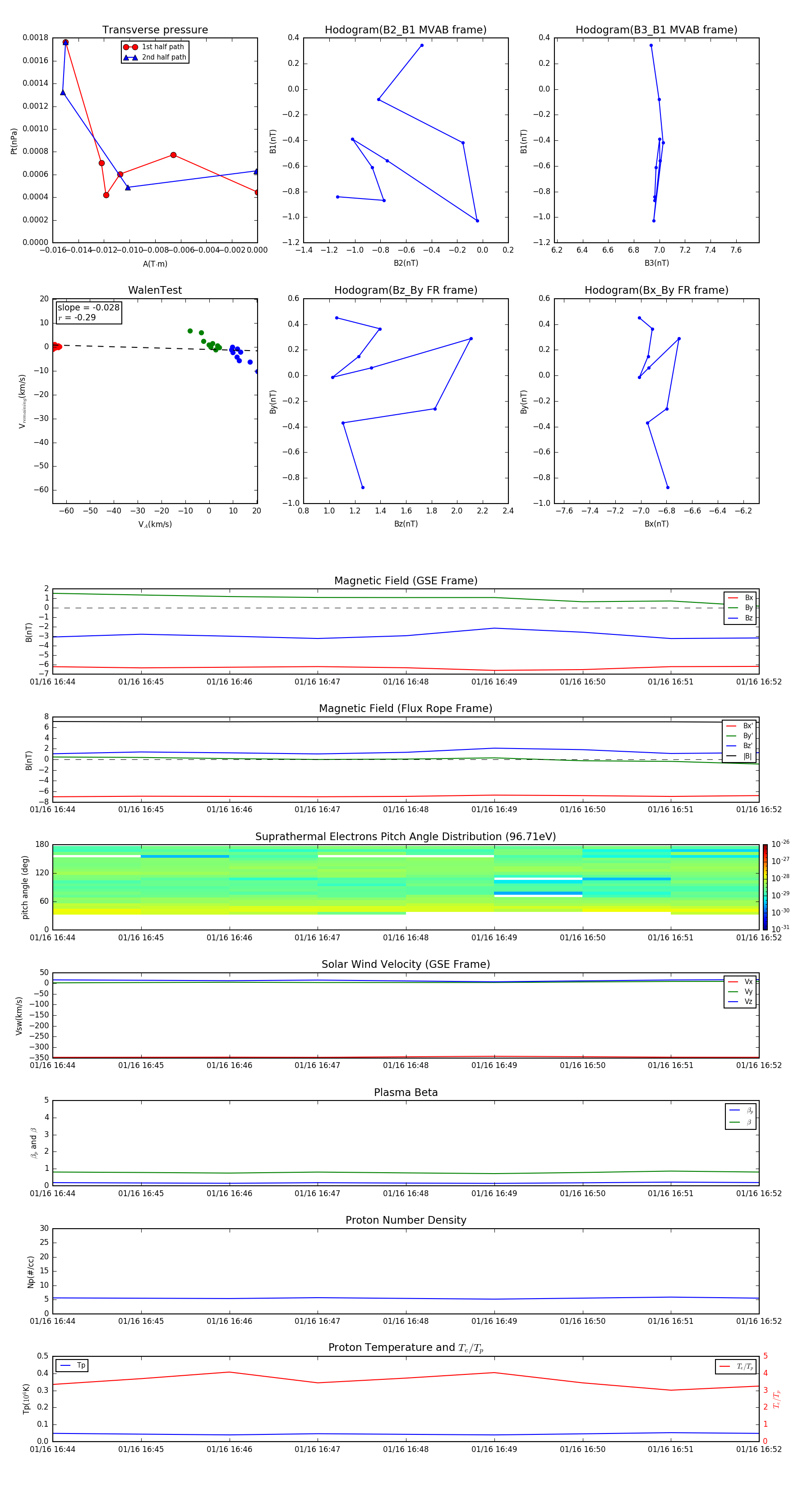The height and width of the screenshot is (1489, 812).
Task: Click the 'Hodogram(Bz_By FR frame)' title
Action: click(x=406, y=290)
